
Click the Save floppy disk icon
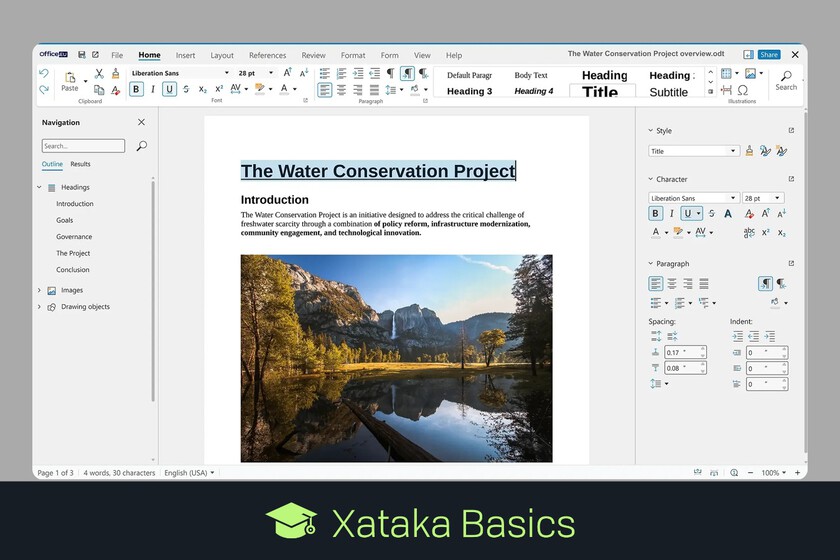click(x=82, y=55)
